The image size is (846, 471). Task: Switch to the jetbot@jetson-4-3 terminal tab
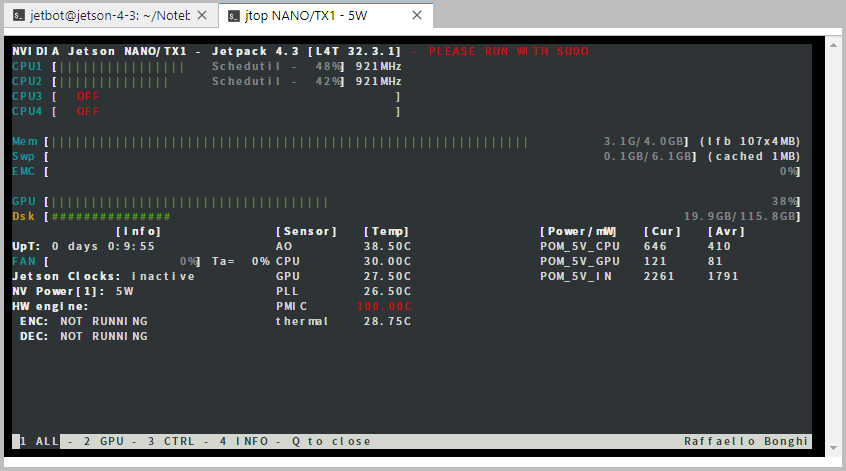(111, 16)
